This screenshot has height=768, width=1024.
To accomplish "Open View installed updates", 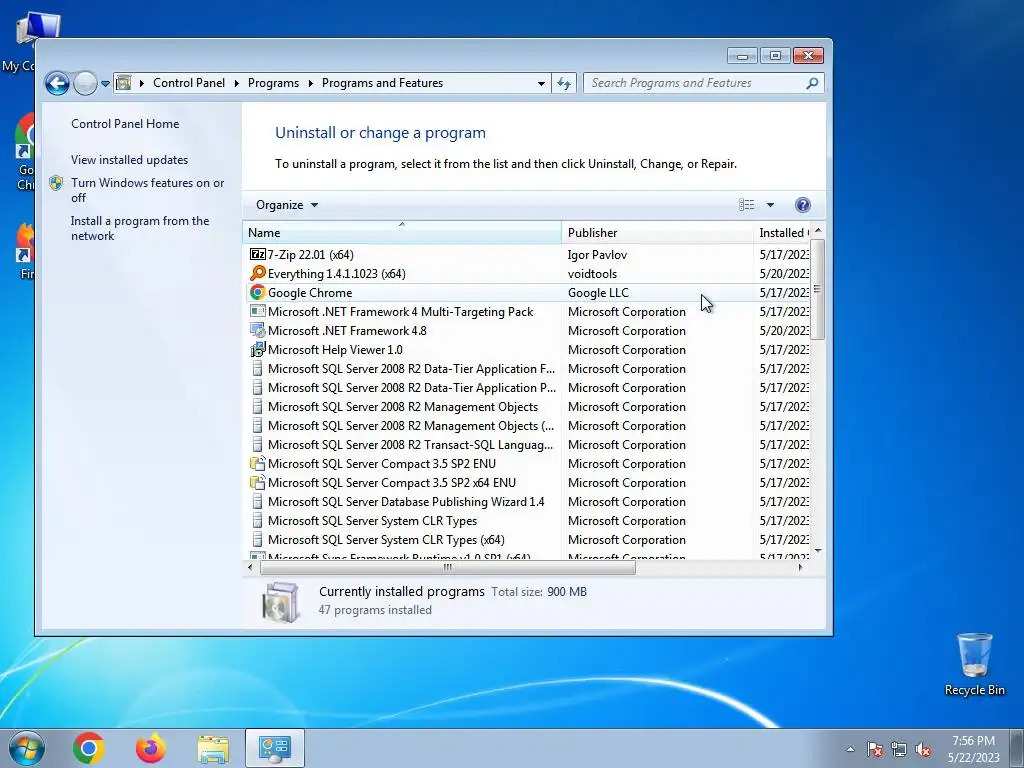I will click(129, 159).
